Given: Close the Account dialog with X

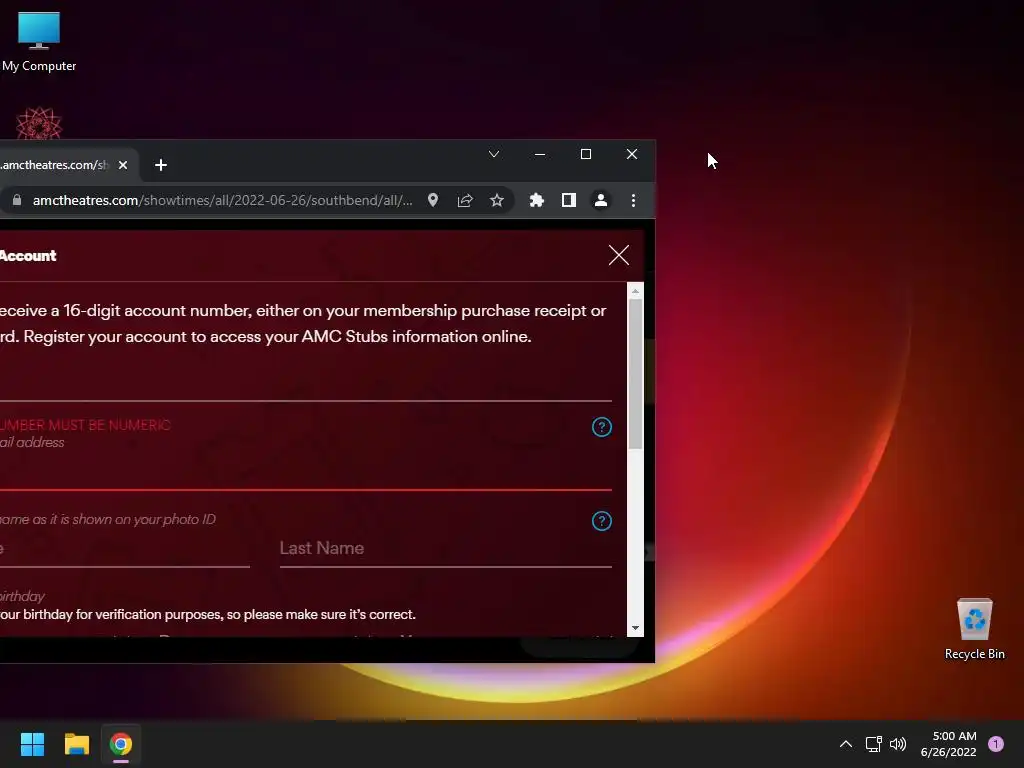Looking at the screenshot, I should 618,255.
